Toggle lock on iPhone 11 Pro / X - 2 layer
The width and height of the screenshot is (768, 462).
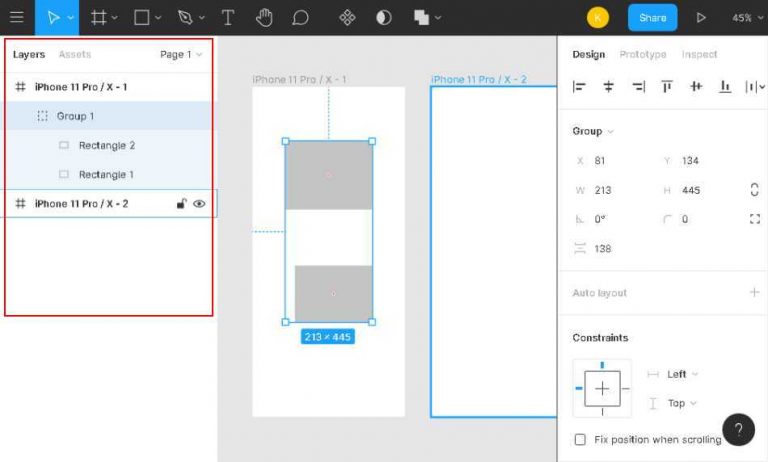coord(181,203)
